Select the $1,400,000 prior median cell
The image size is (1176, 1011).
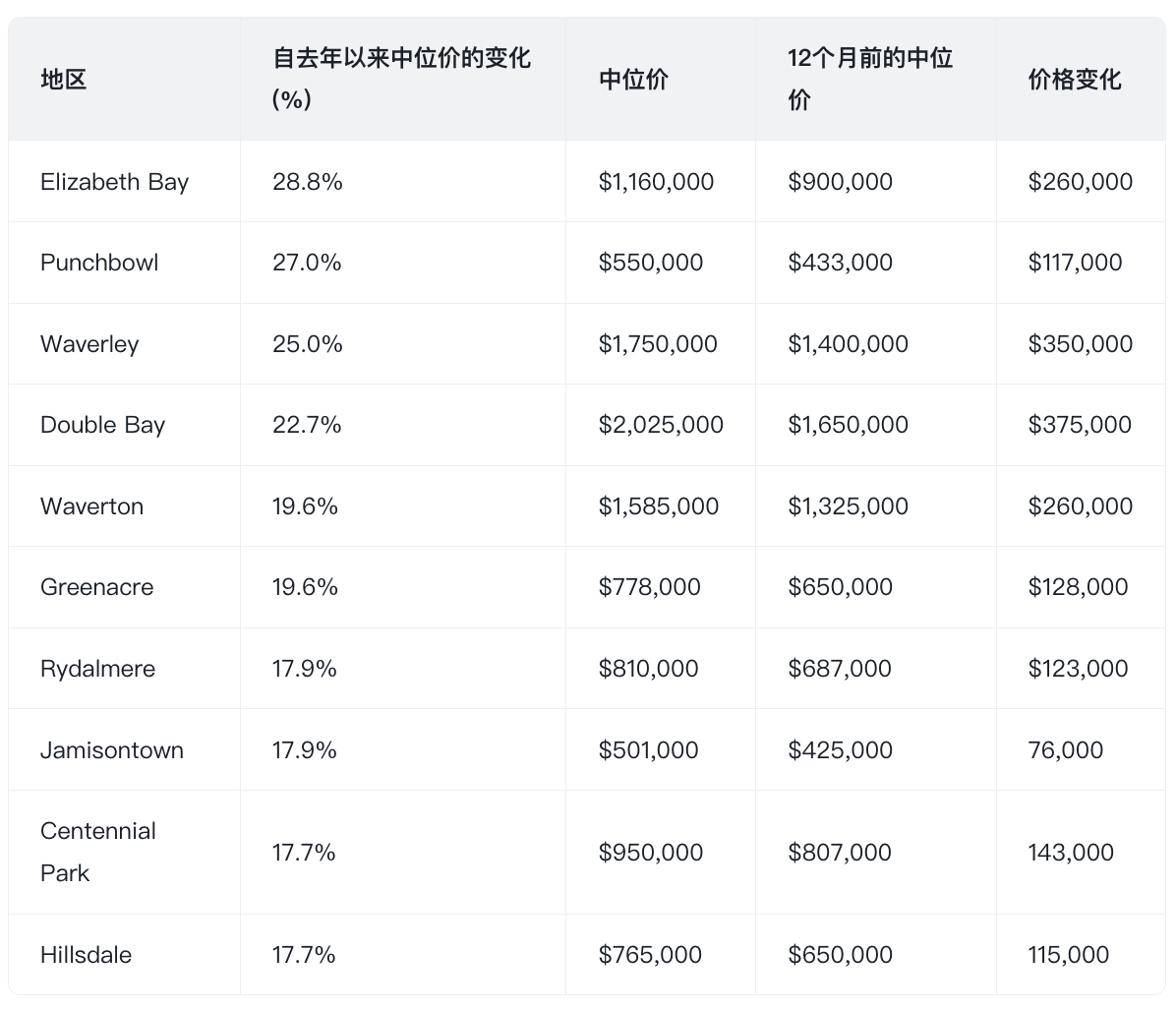tap(848, 344)
